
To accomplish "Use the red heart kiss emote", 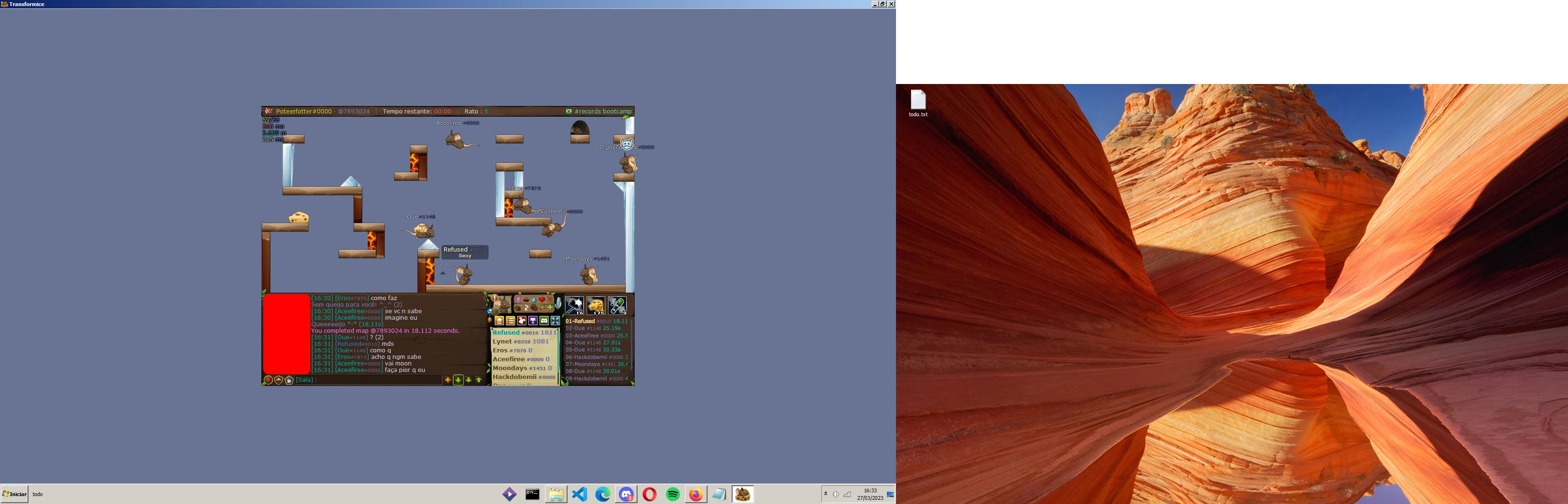I will coord(542,300).
